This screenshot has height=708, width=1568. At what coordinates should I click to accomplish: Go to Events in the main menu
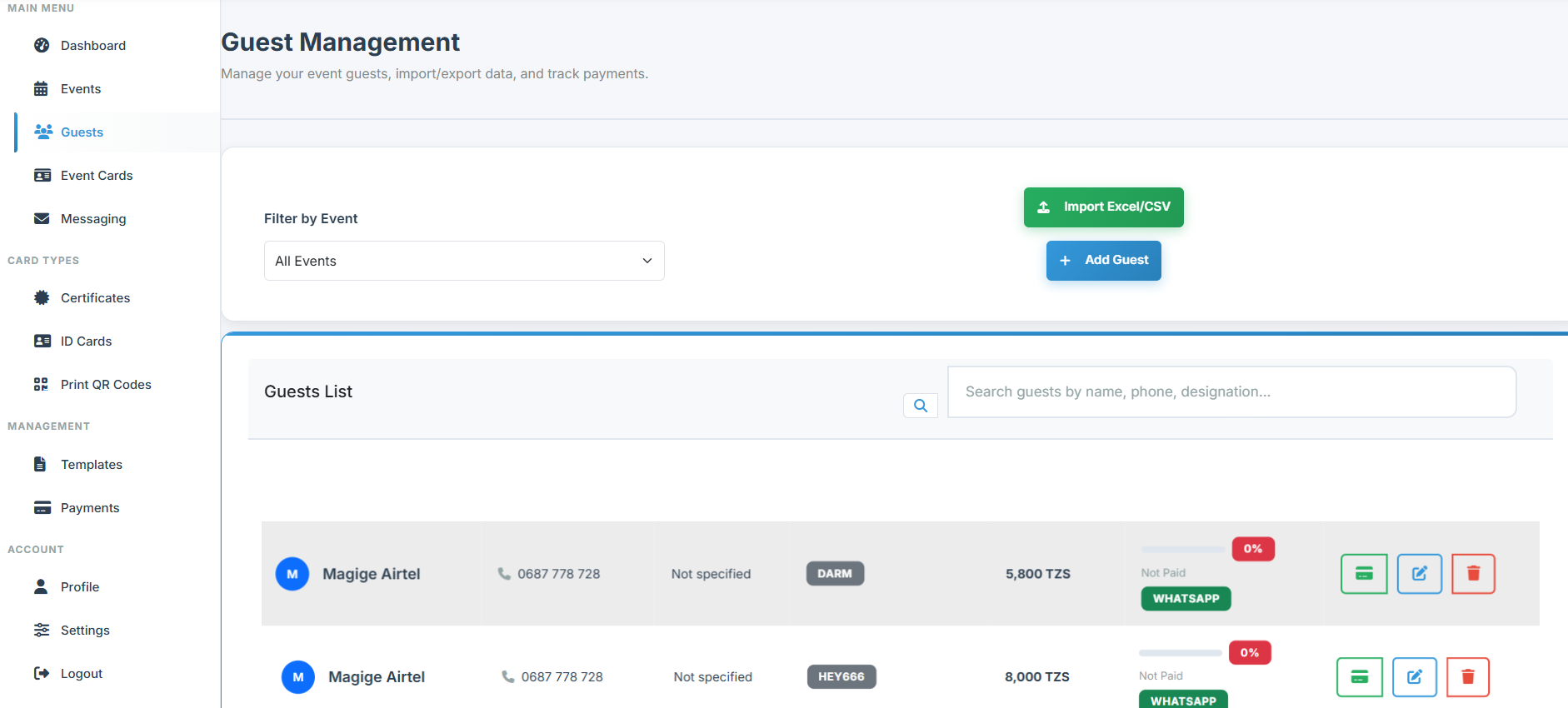click(x=81, y=89)
